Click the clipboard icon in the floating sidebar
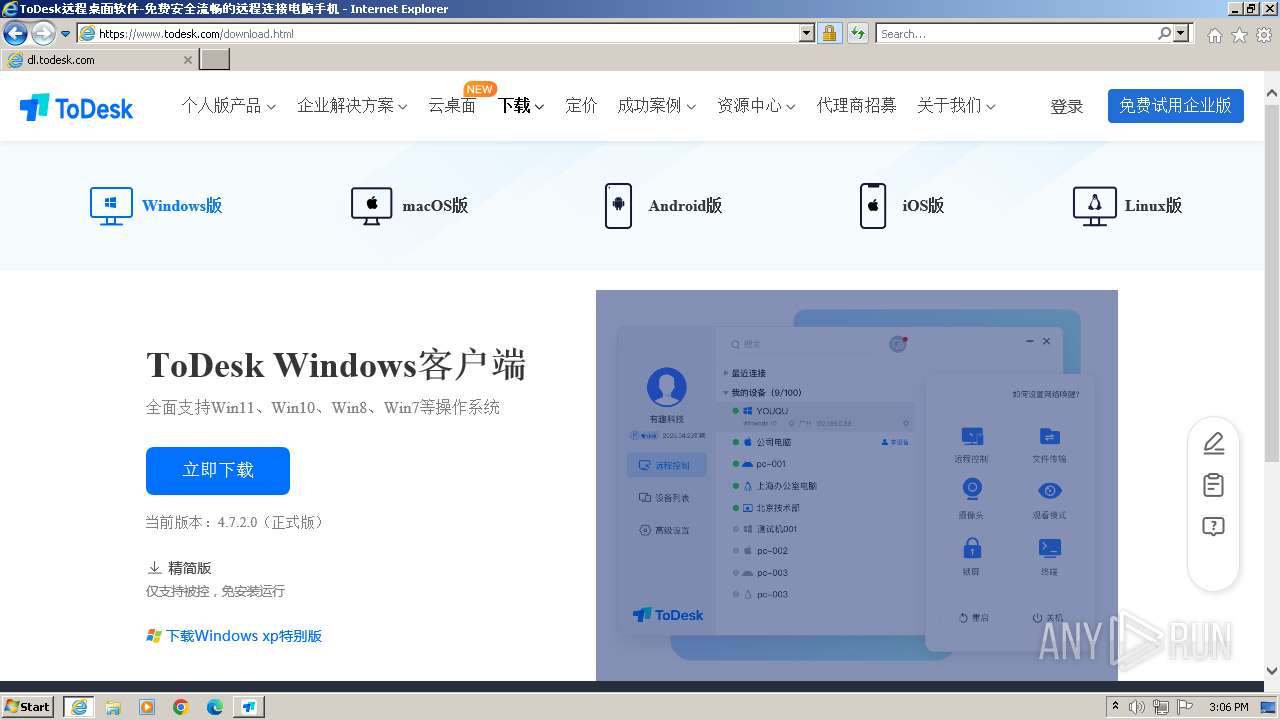1280x720 pixels. (1213, 485)
